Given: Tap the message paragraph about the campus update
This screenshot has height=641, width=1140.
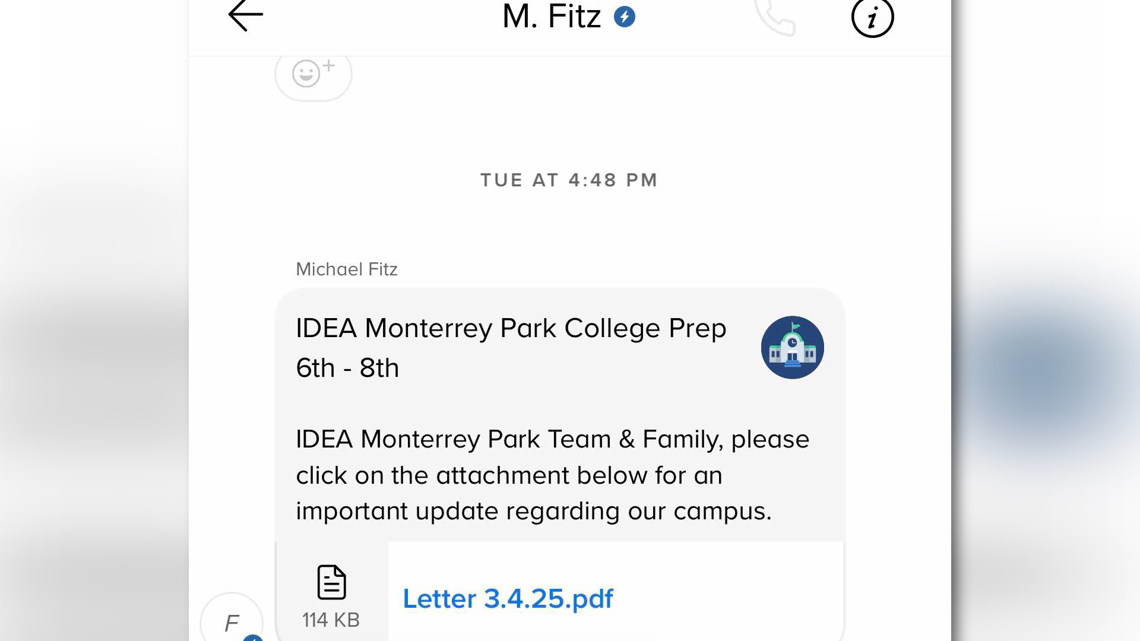Looking at the screenshot, I should click(553, 475).
